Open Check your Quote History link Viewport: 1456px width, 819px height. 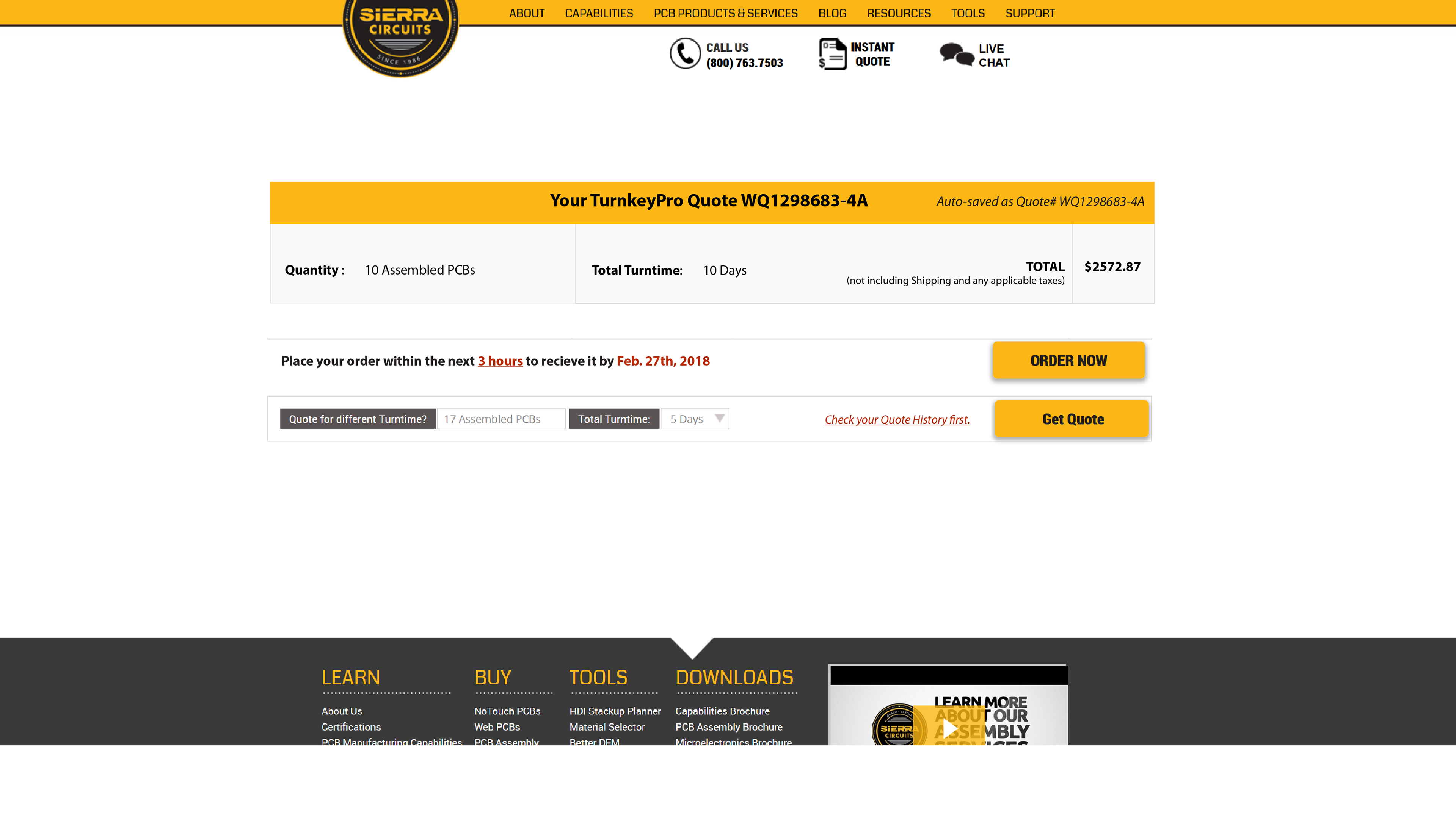click(x=897, y=419)
